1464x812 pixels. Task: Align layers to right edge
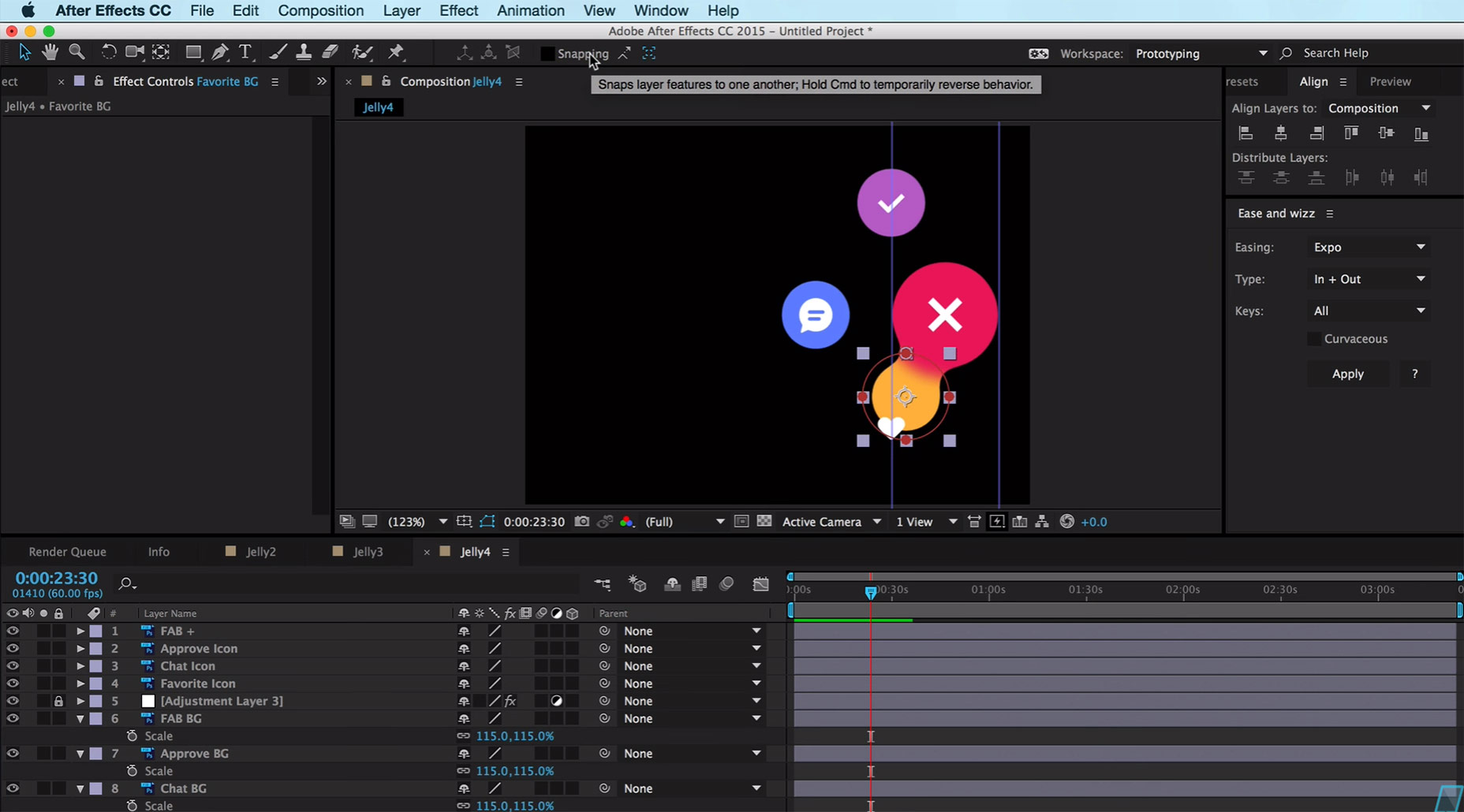click(1316, 133)
